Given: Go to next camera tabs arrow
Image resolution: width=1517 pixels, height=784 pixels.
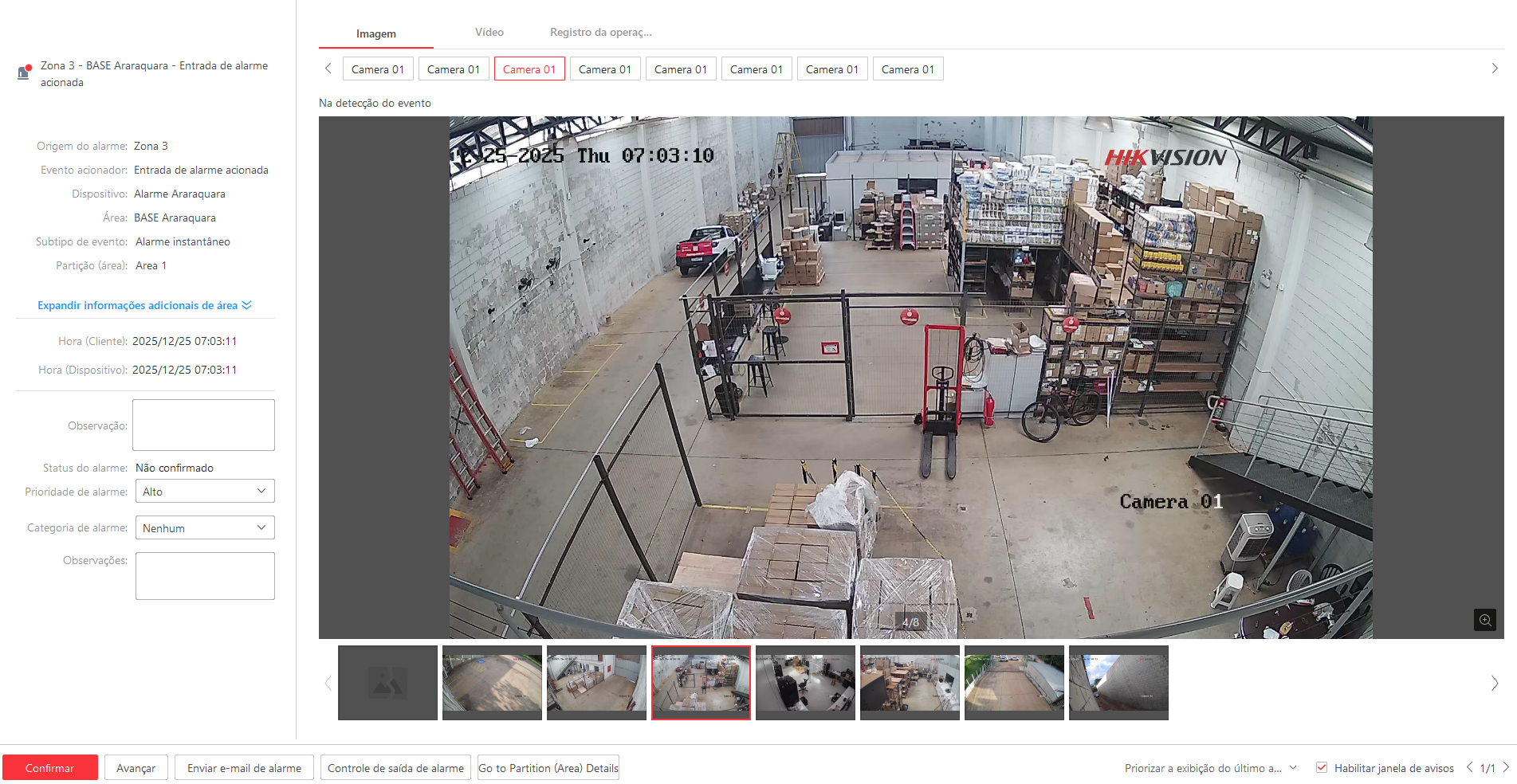Looking at the screenshot, I should pyautogui.click(x=1495, y=69).
